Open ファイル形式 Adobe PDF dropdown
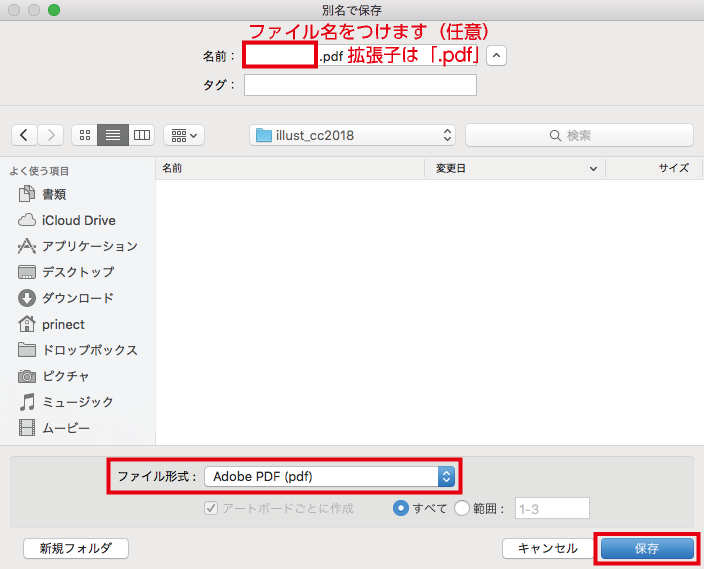The width and height of the screenshot is (704, 569). 330,476
